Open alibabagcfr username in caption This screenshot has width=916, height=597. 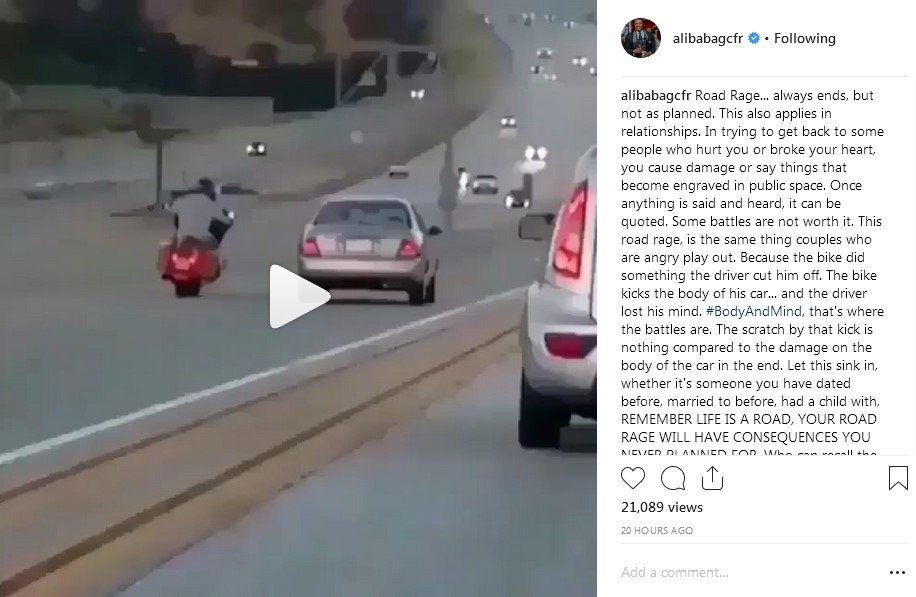click(655, 95)
